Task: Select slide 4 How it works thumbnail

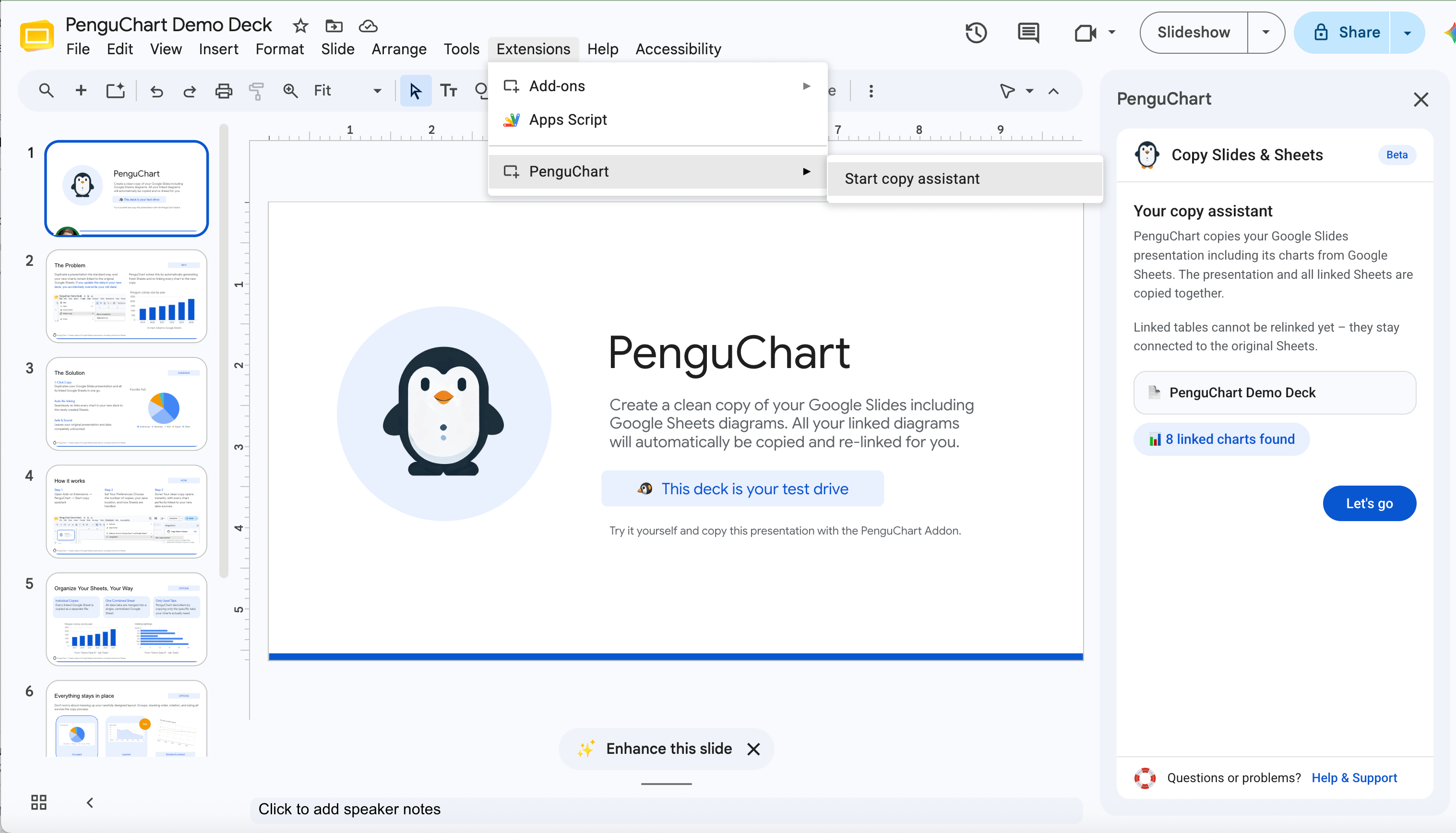Action: (x=126, y=512)
